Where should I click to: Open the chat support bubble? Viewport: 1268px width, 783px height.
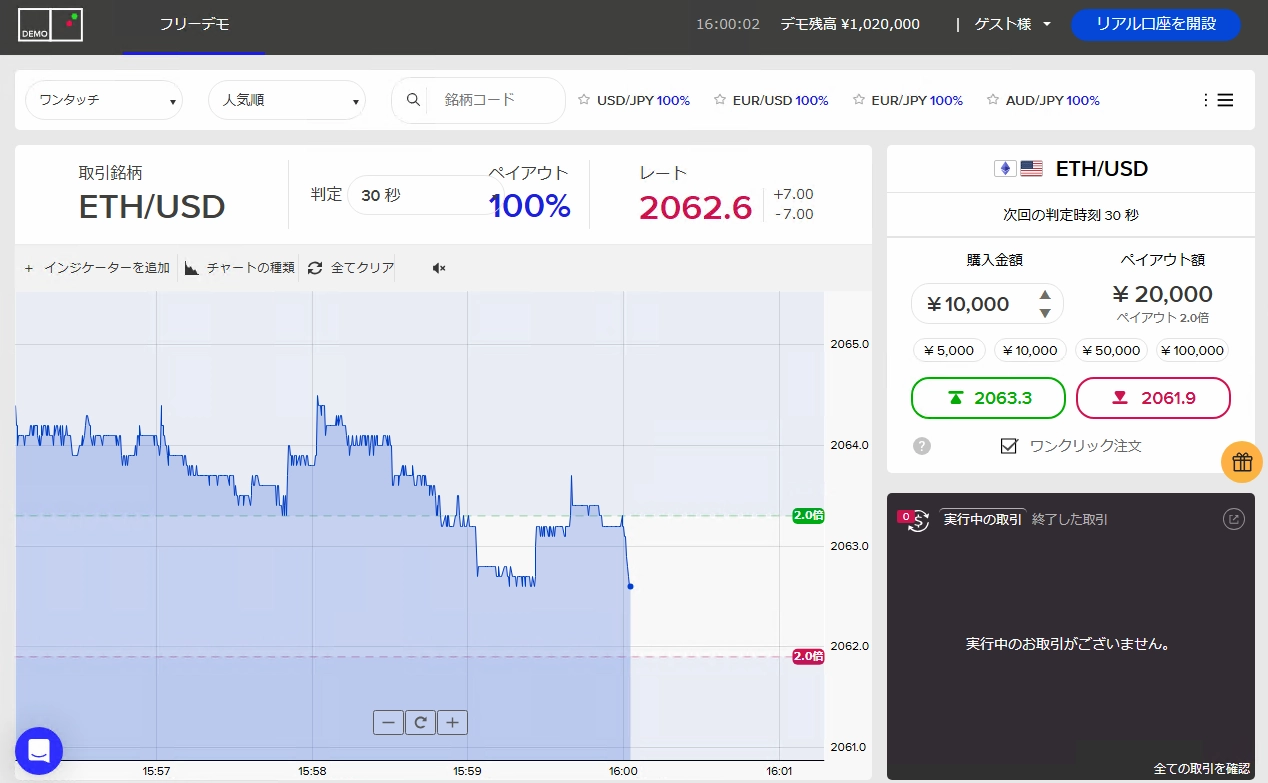coord(39,751)
